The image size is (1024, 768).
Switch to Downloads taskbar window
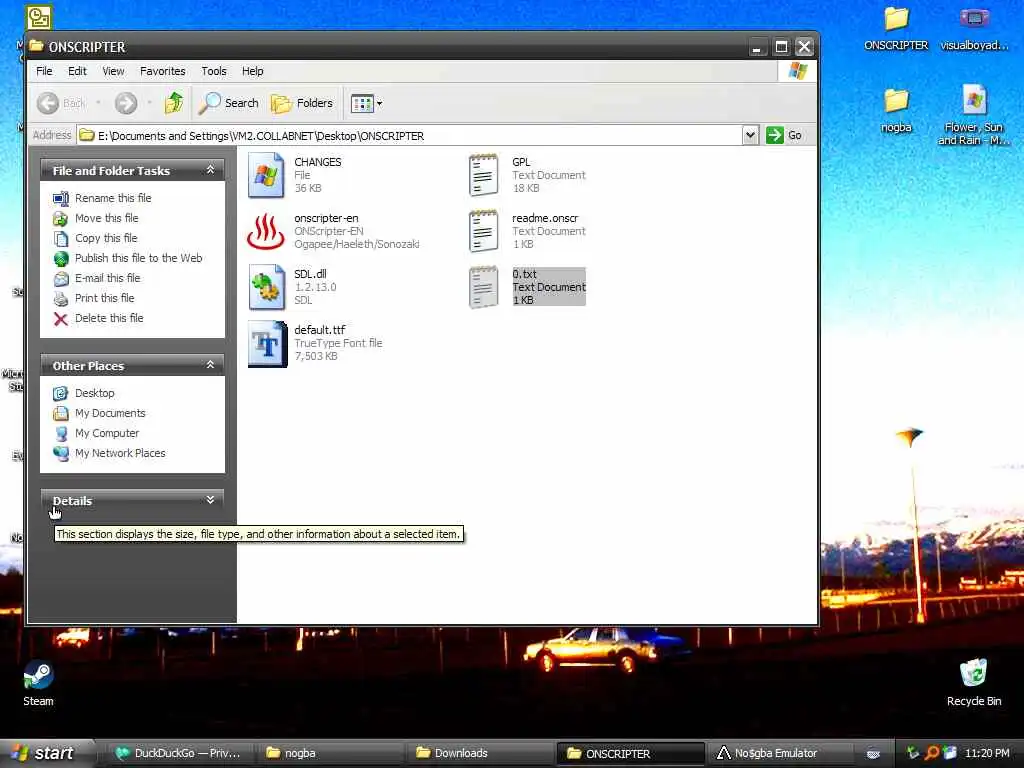(x=479, y=753)
